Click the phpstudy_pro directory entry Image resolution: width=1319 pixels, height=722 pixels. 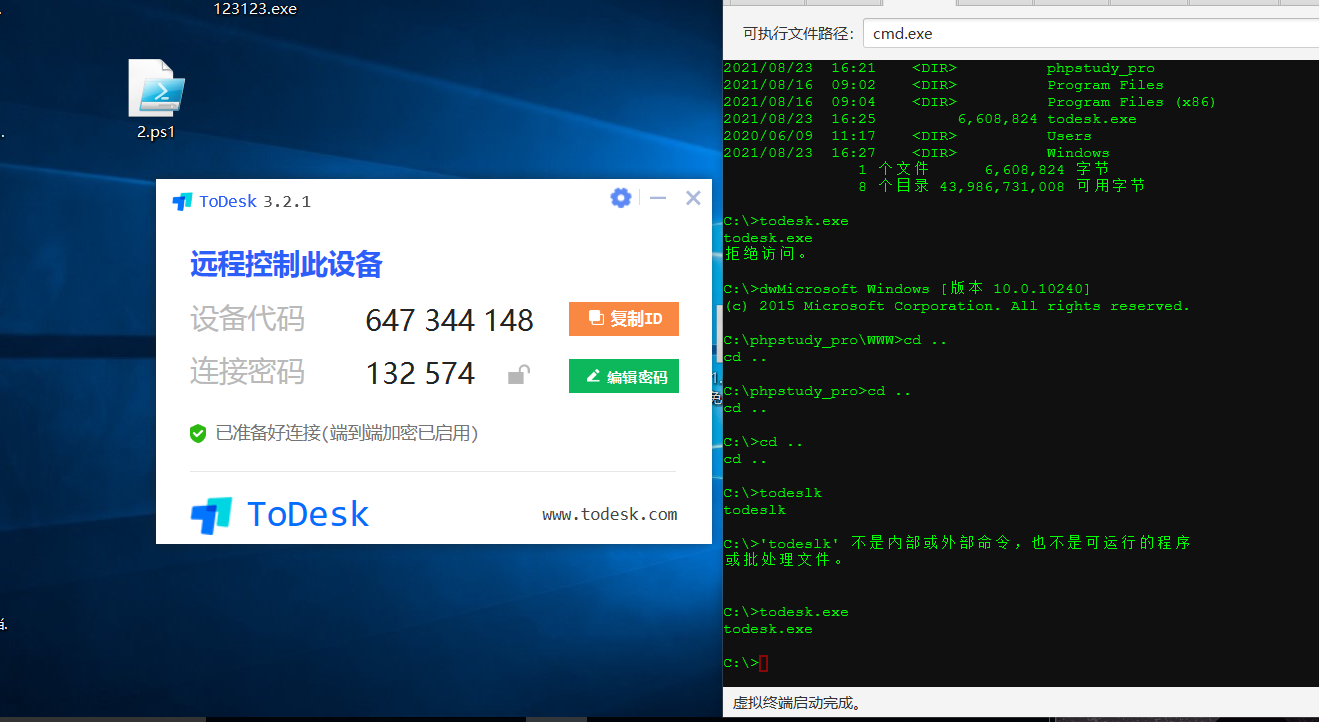point(1101,68)
